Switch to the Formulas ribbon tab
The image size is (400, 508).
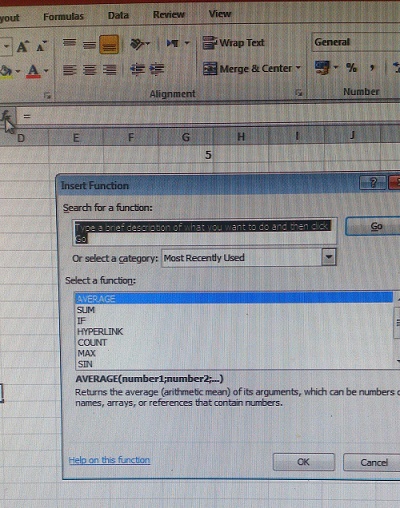click(x=63, y=16)
